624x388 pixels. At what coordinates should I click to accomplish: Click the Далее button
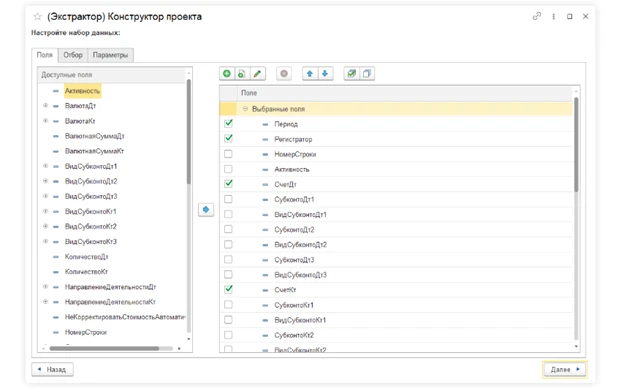pos(565,369)
